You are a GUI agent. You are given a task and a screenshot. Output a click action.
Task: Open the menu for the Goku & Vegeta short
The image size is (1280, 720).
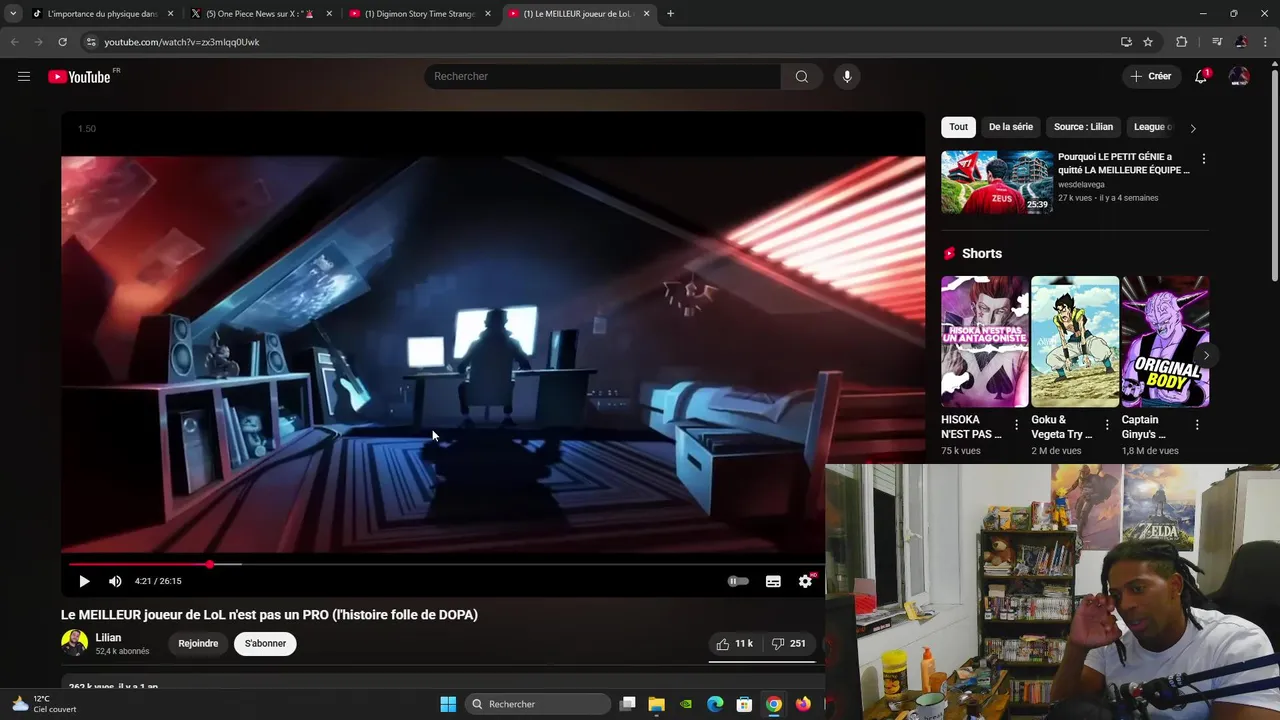coord(1107,425)
